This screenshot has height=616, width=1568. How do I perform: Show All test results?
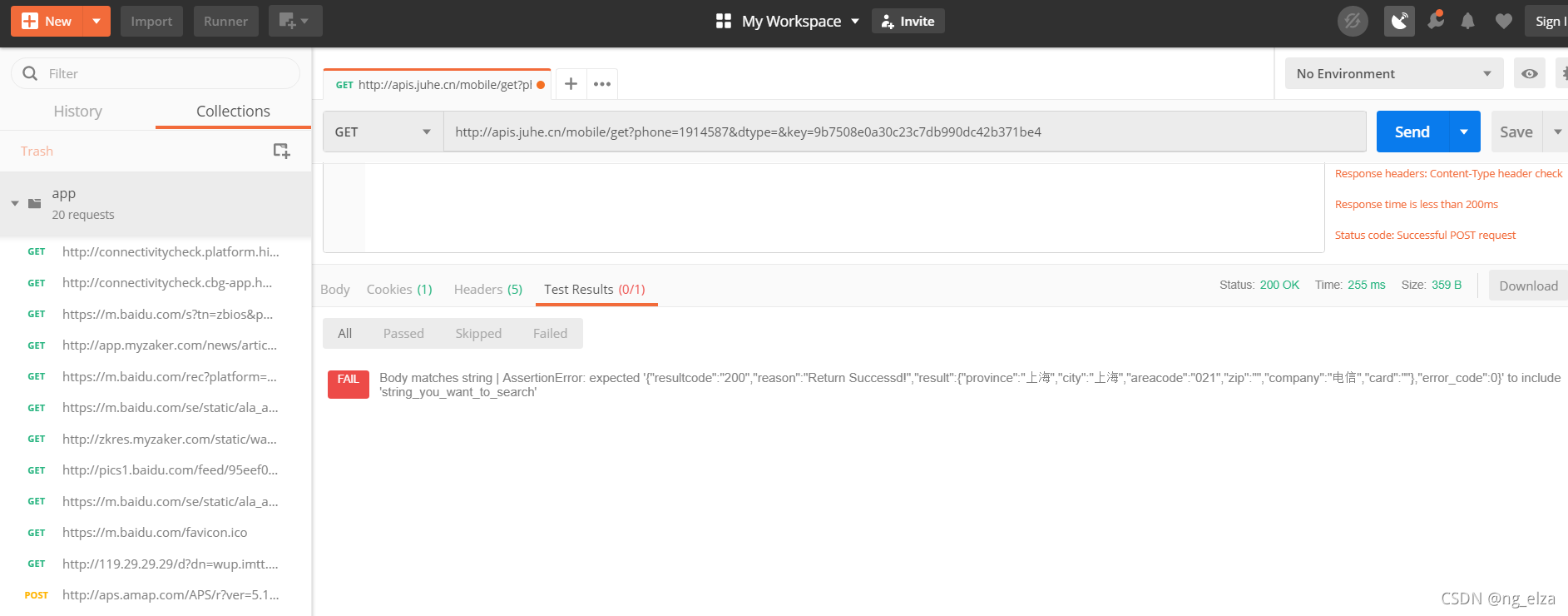coord(344,333)
